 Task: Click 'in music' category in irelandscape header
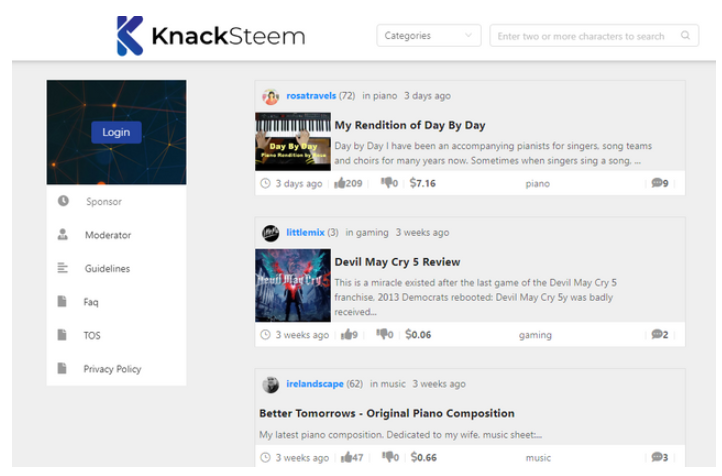[x=388, y=384]
